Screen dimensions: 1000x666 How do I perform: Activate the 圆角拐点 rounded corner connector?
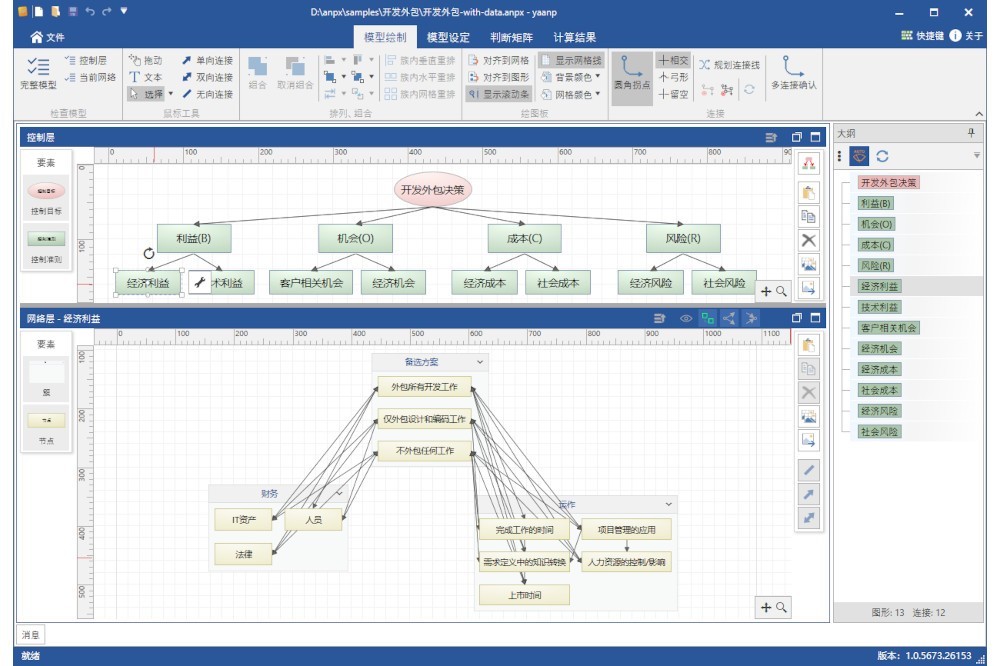click(x=631, y=72)
